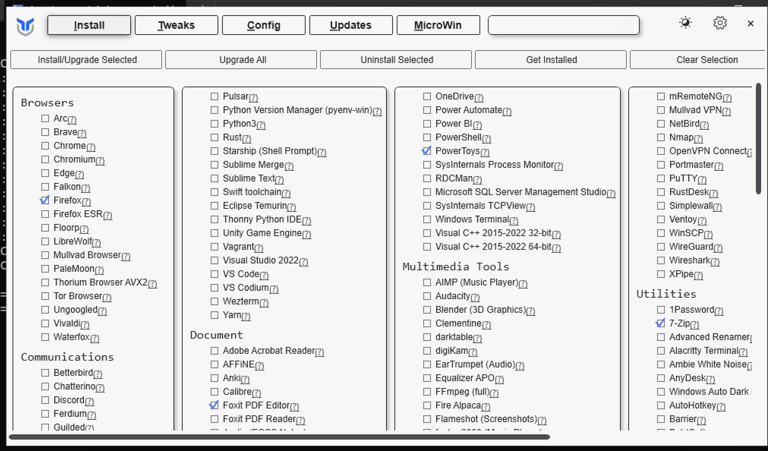Click the WinUtil logo icon

pos(25,25)
